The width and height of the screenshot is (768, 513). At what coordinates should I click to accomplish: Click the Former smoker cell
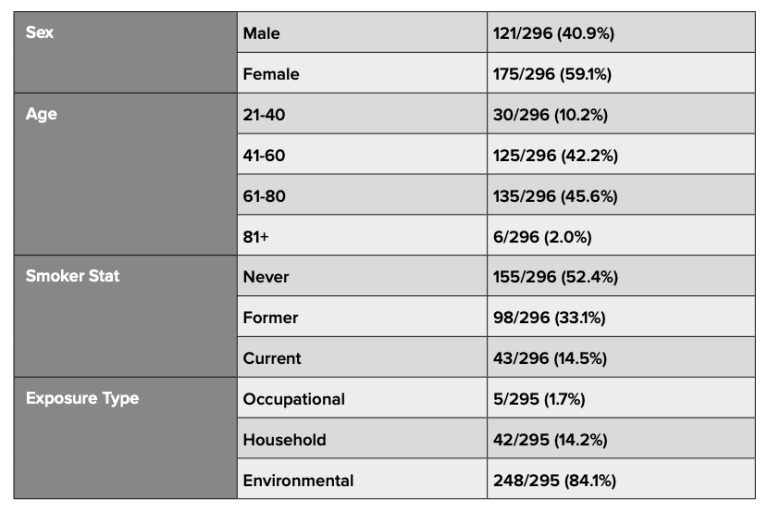pos(362,317)
